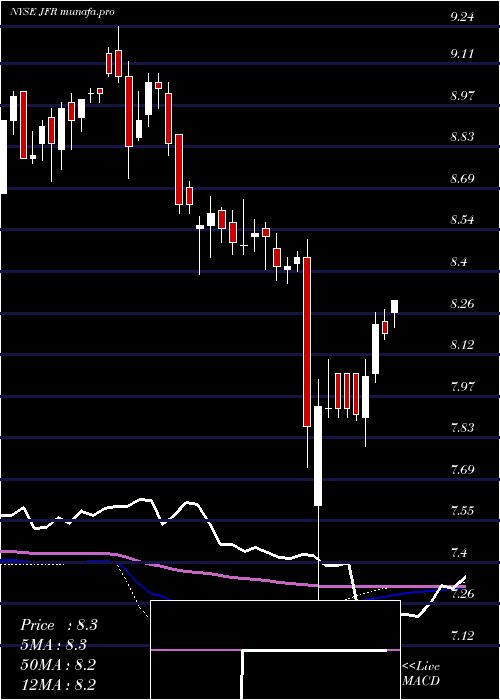Click the 8.54 price axis label
The width and height of the screenshot is (500, 700).
coord(462,220)
